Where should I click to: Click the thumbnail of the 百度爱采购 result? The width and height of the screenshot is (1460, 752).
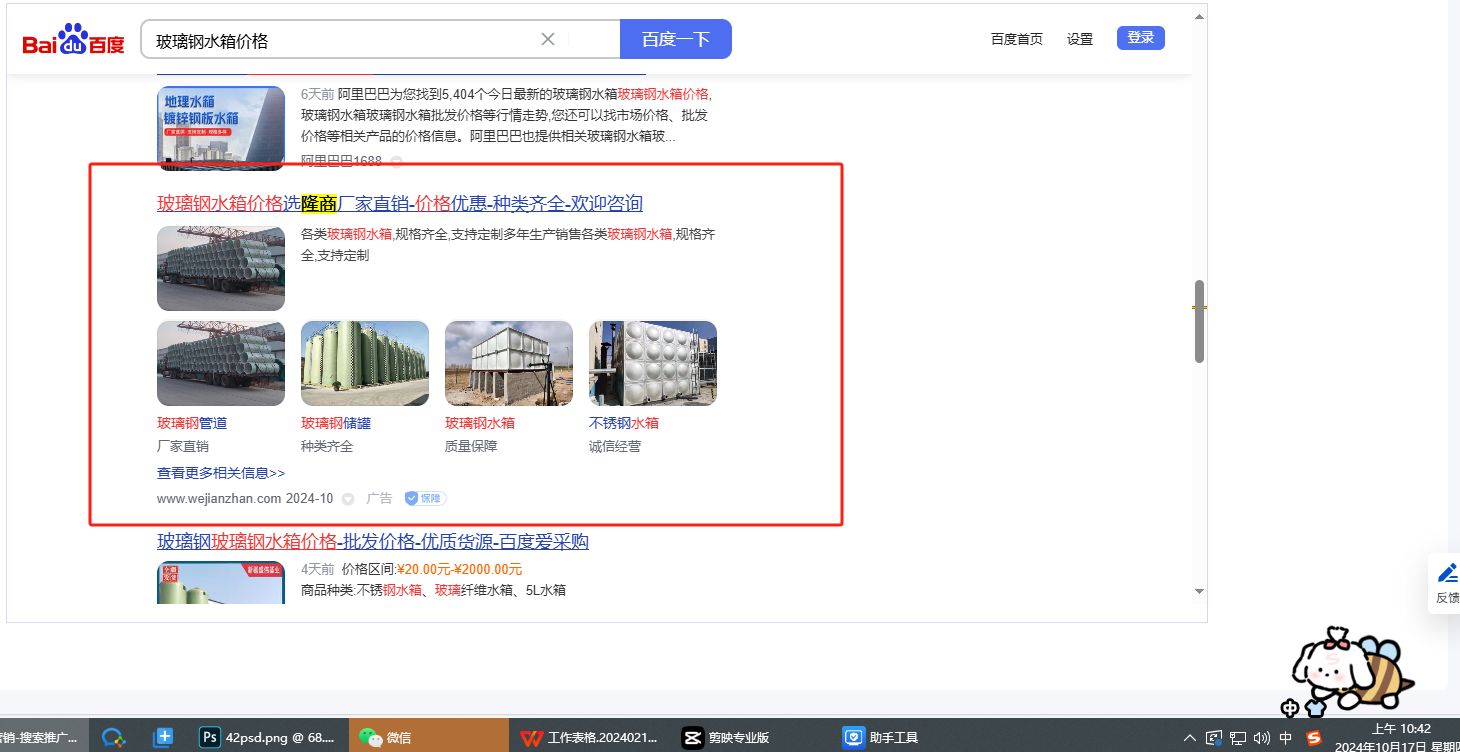coord(221,583)
